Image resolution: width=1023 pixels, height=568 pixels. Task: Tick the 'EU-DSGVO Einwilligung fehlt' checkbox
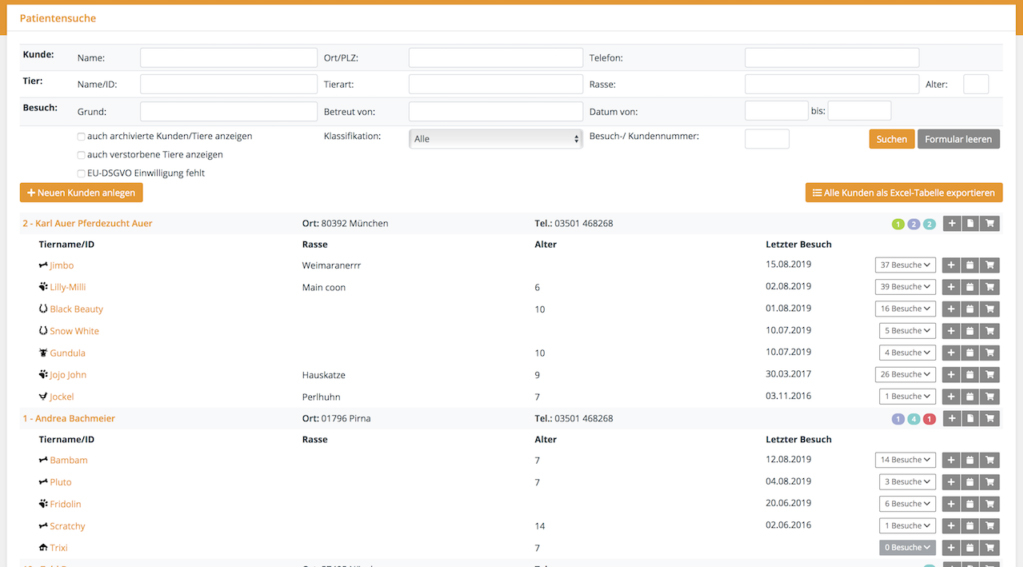pos(81,174)
